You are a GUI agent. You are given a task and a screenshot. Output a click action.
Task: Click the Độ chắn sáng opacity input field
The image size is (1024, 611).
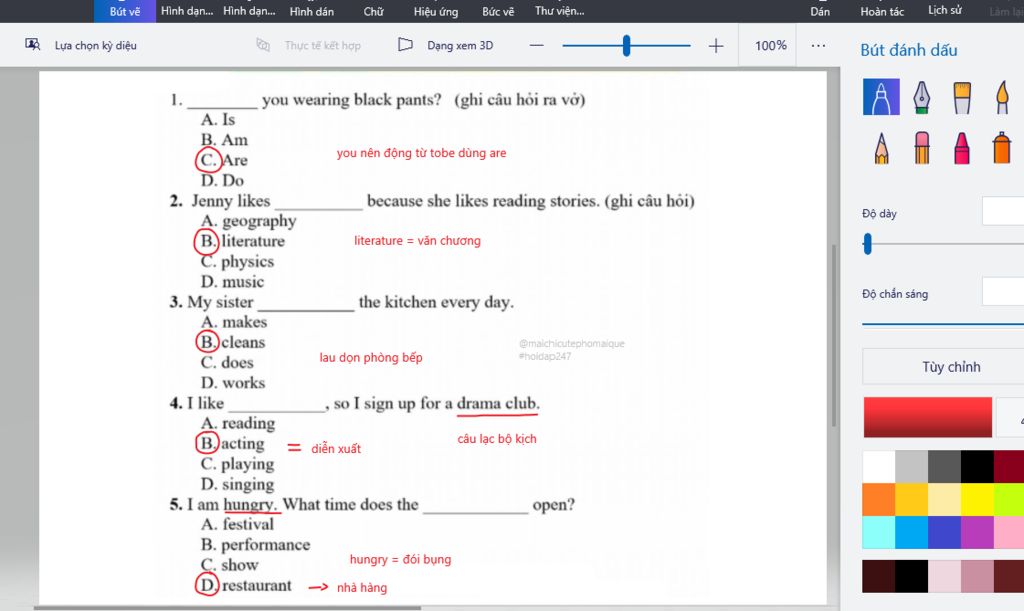[1003, 291]
